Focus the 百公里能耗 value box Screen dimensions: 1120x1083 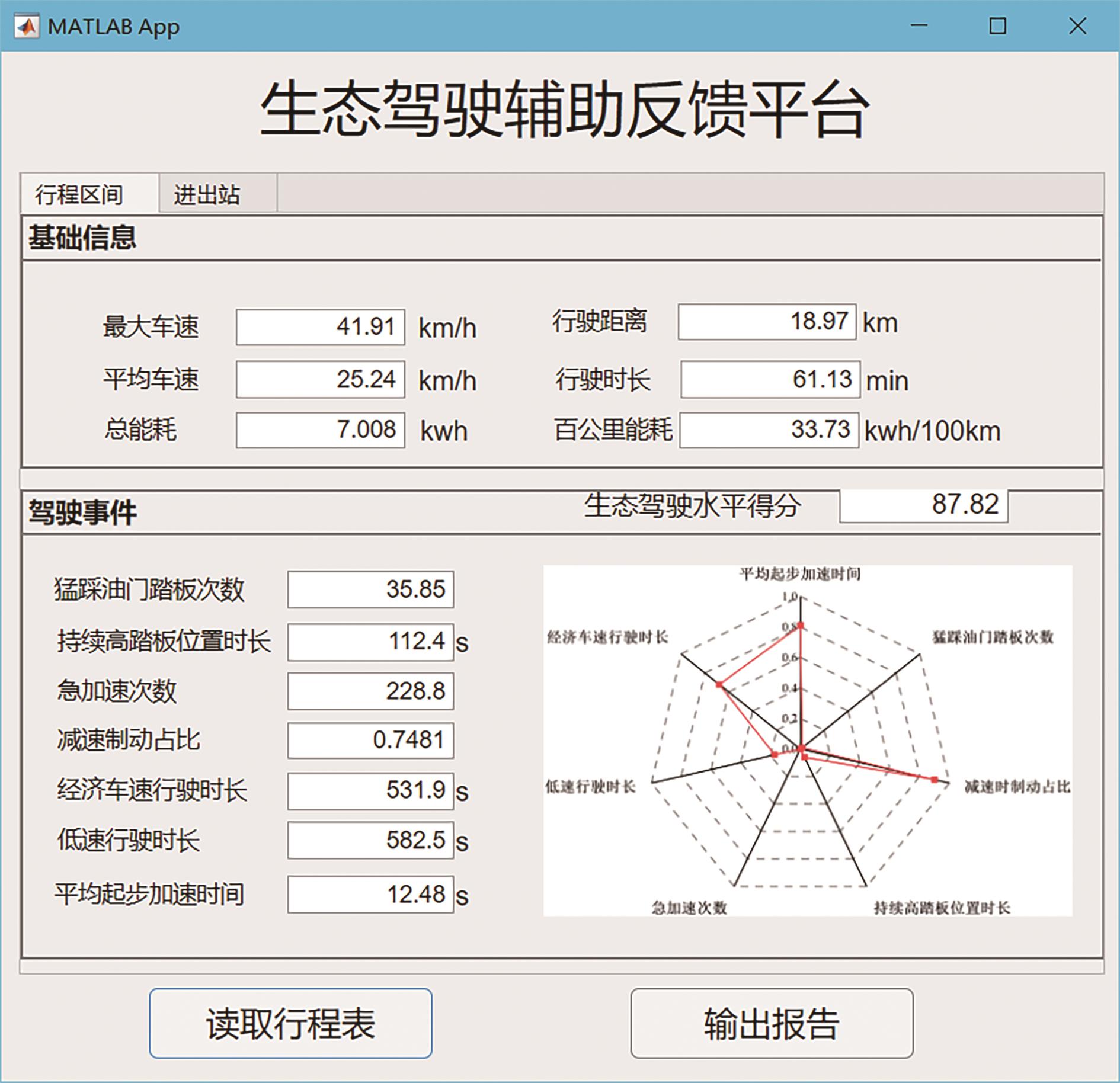point(769,430)
